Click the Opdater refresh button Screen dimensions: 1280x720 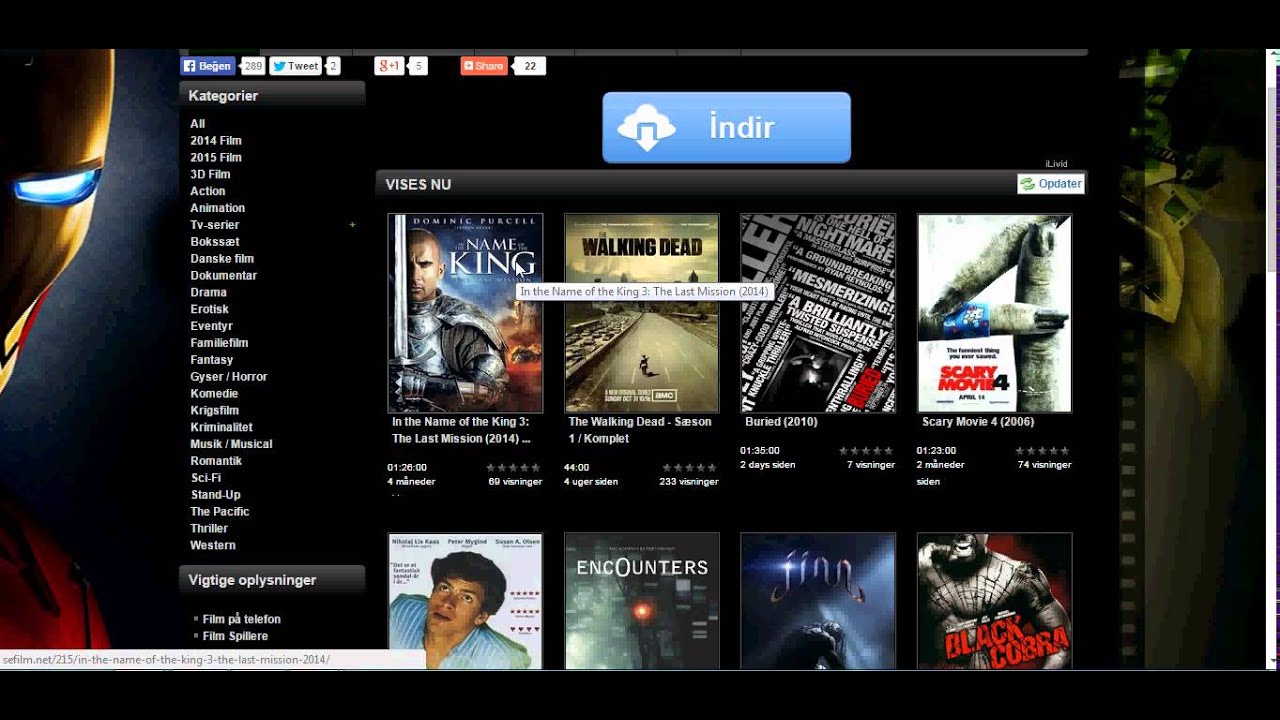tap(1051, 184)
